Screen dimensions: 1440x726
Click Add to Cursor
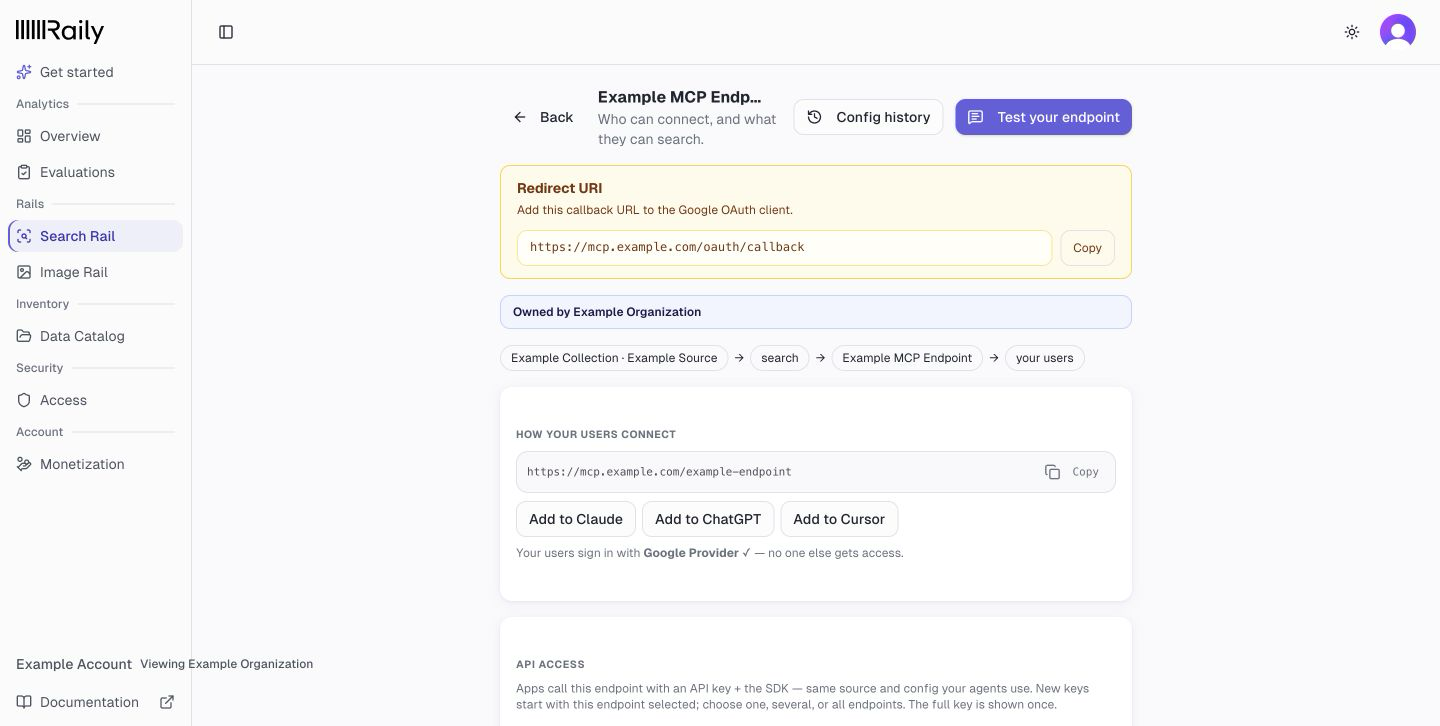pos(839,519)
